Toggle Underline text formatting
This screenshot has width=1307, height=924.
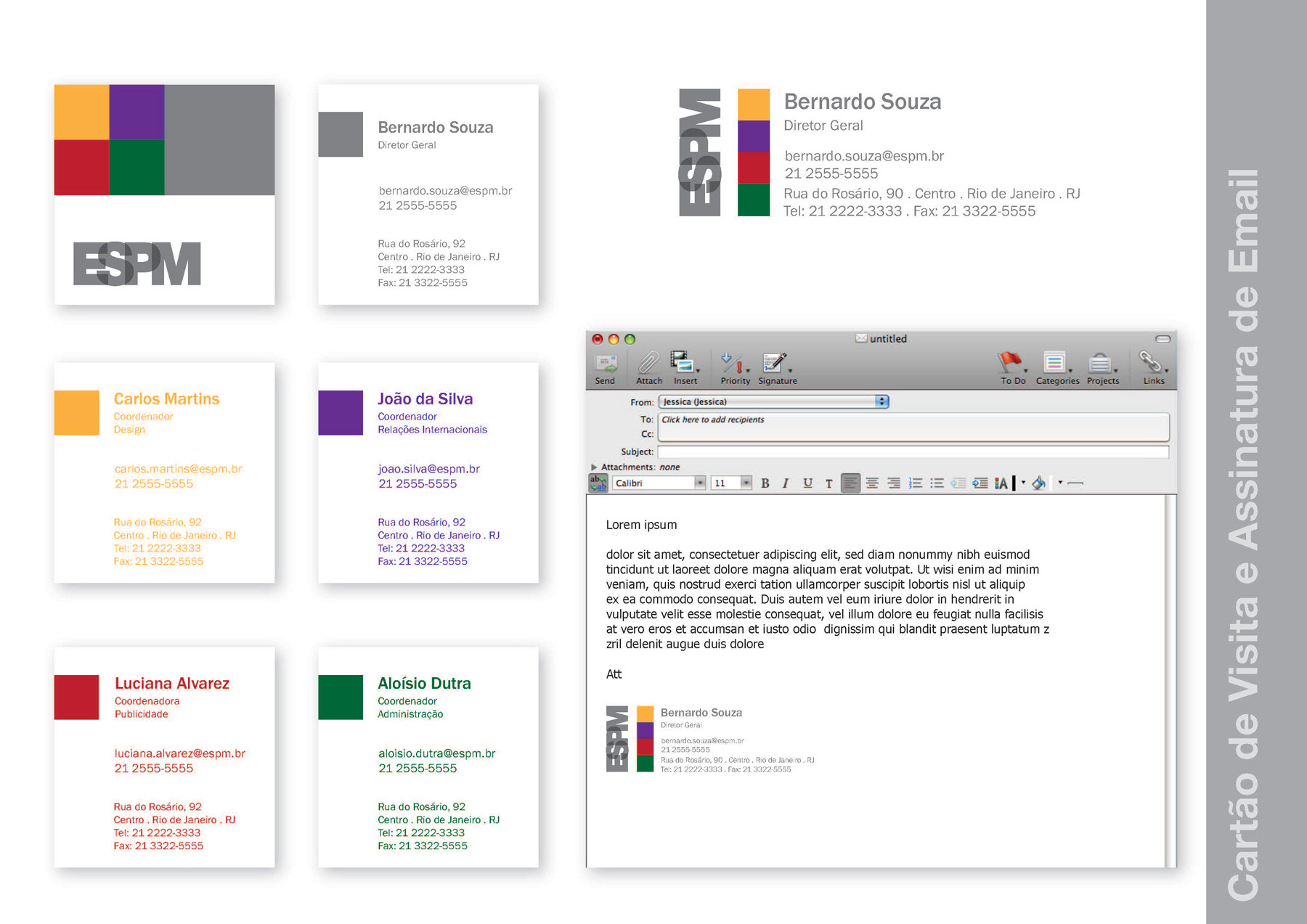point(807,483)
